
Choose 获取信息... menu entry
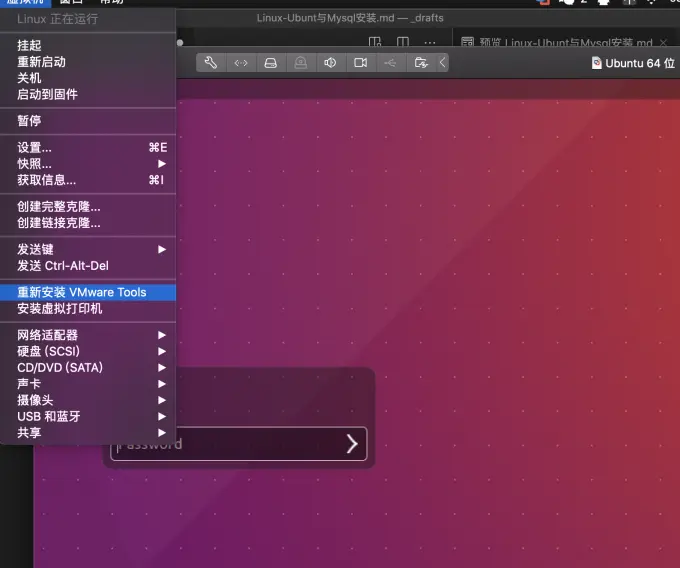tap(88, 180)
